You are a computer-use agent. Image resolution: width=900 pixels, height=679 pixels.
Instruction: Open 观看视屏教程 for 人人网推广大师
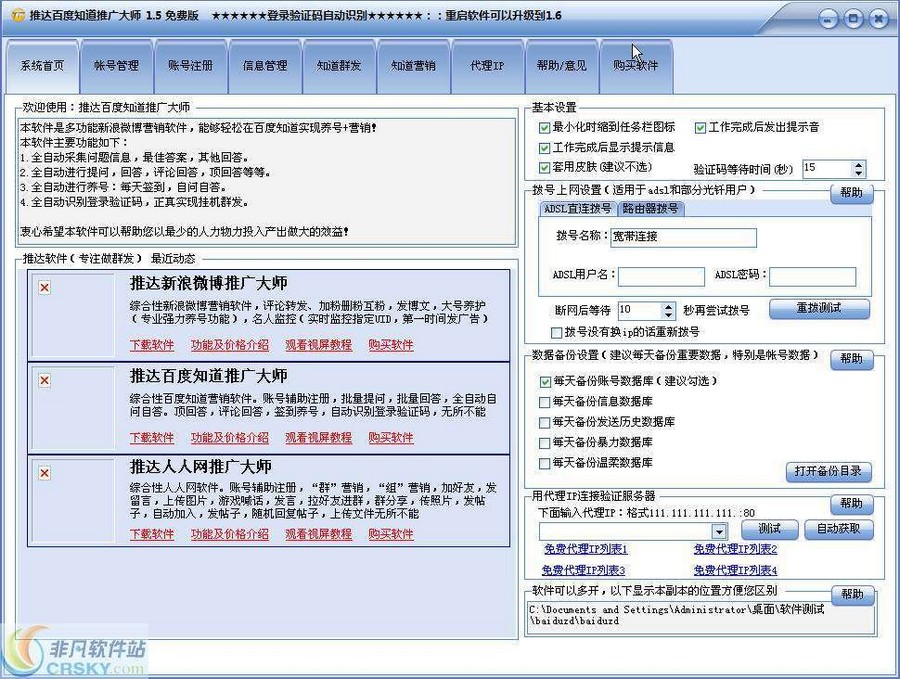click(319, 534)
